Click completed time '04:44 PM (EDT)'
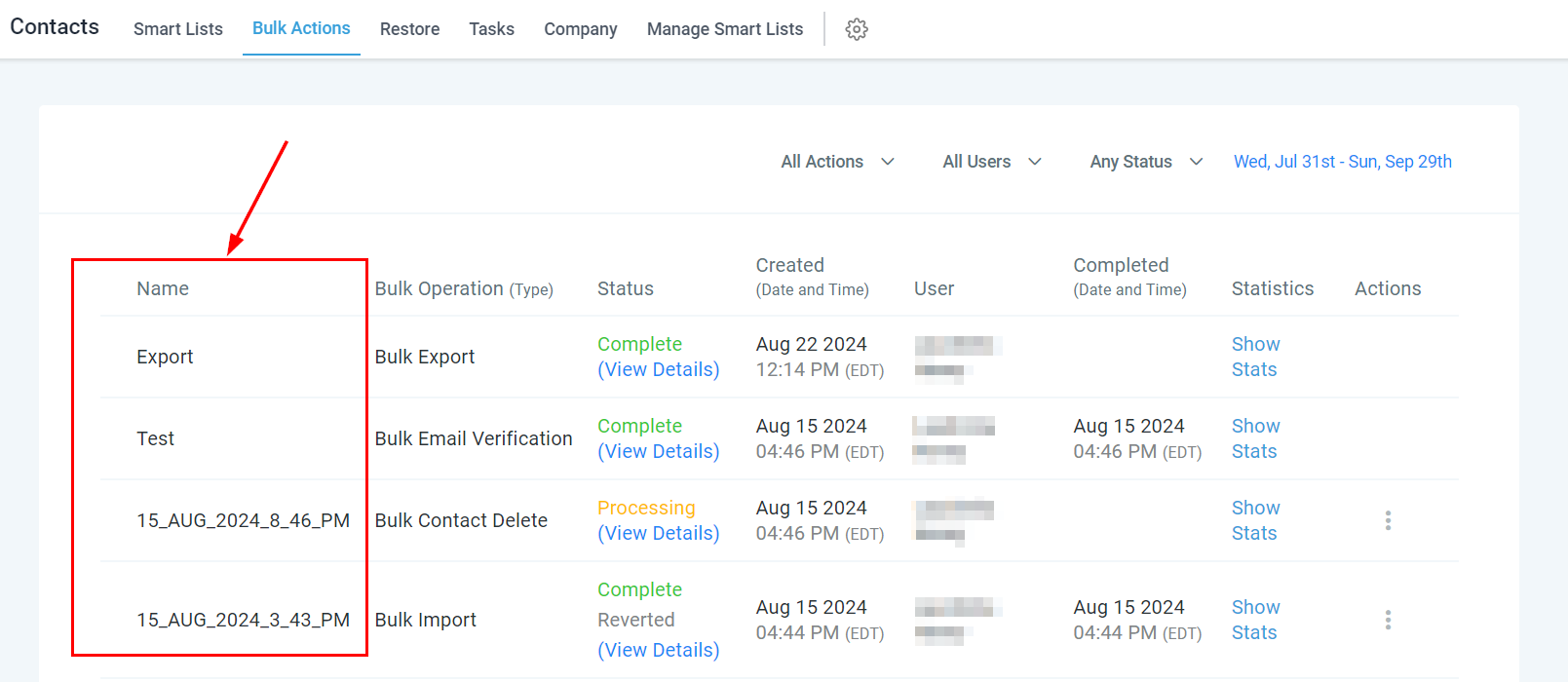This screenshot has height=682, width=1568. pyautogui.click(x=1137, y=632)
